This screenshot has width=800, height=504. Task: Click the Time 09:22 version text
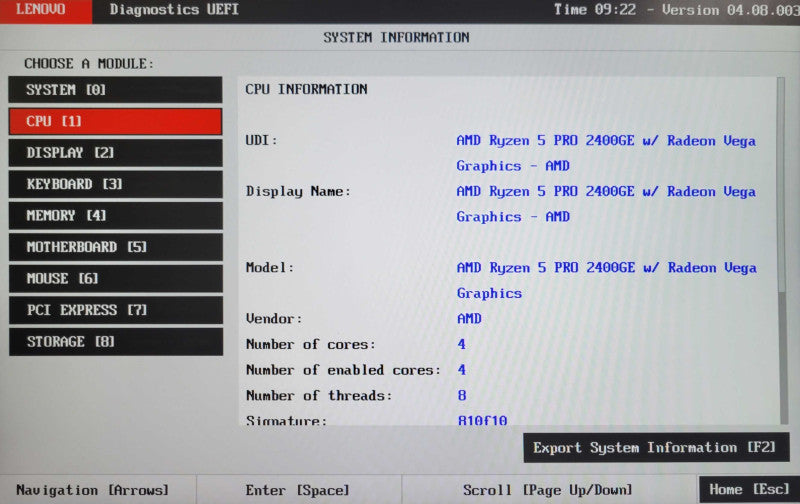pos(677,10)
